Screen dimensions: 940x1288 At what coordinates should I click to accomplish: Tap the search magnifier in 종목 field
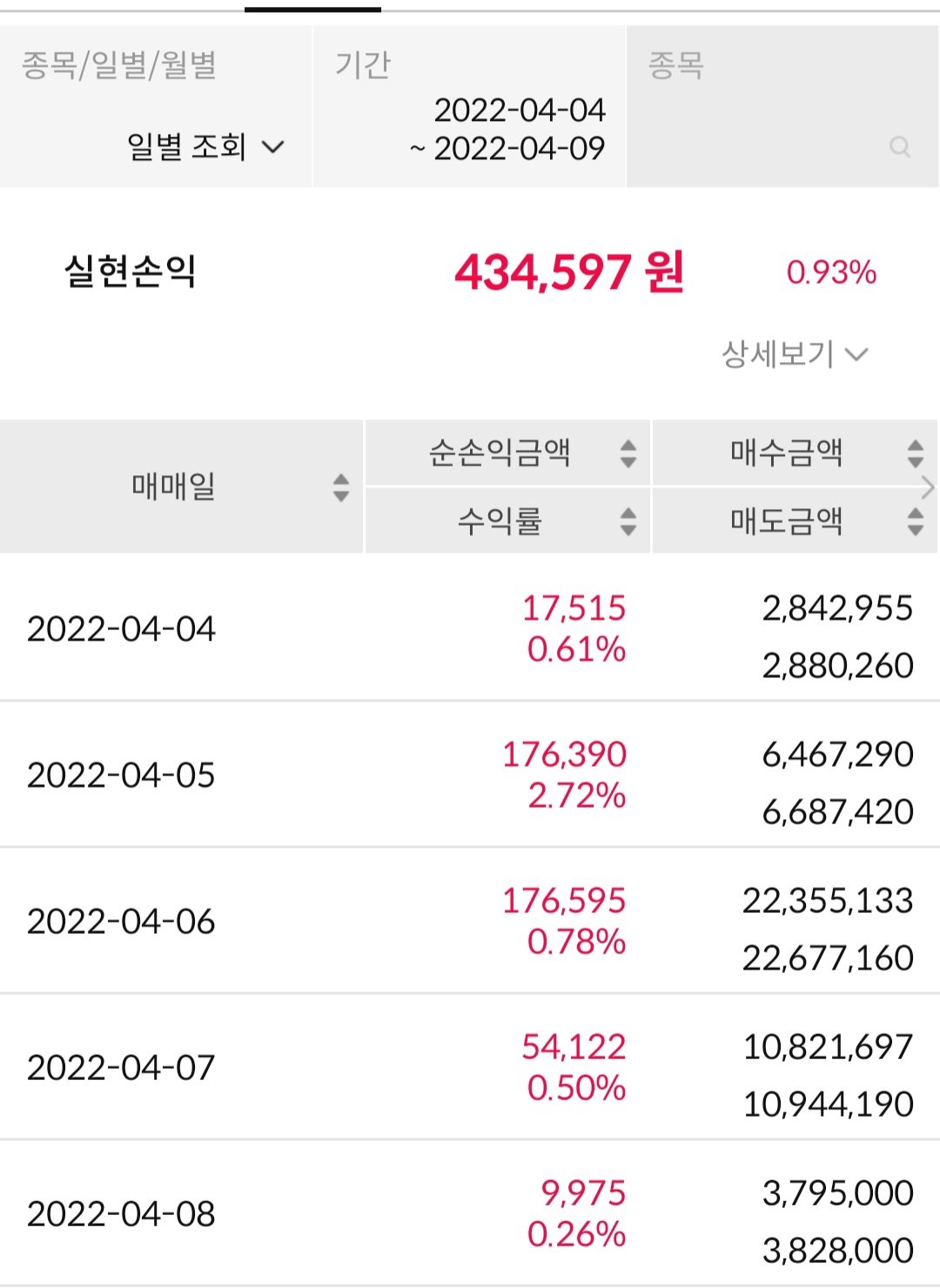[x=900, y=147]
